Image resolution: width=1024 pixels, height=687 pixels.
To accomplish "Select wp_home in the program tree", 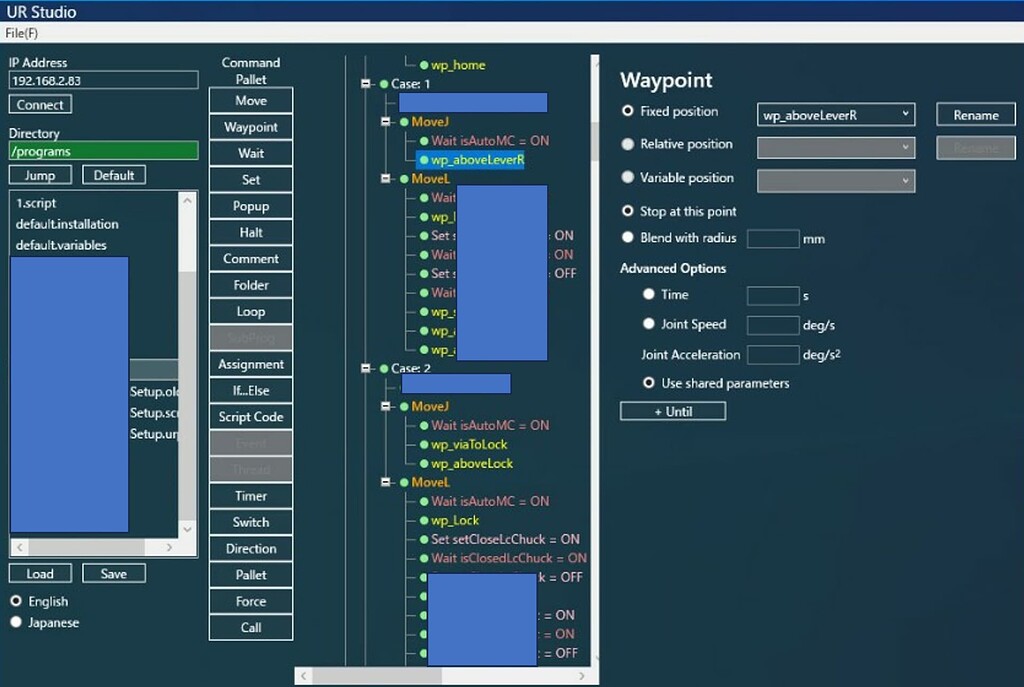I will tap(458, 65).
